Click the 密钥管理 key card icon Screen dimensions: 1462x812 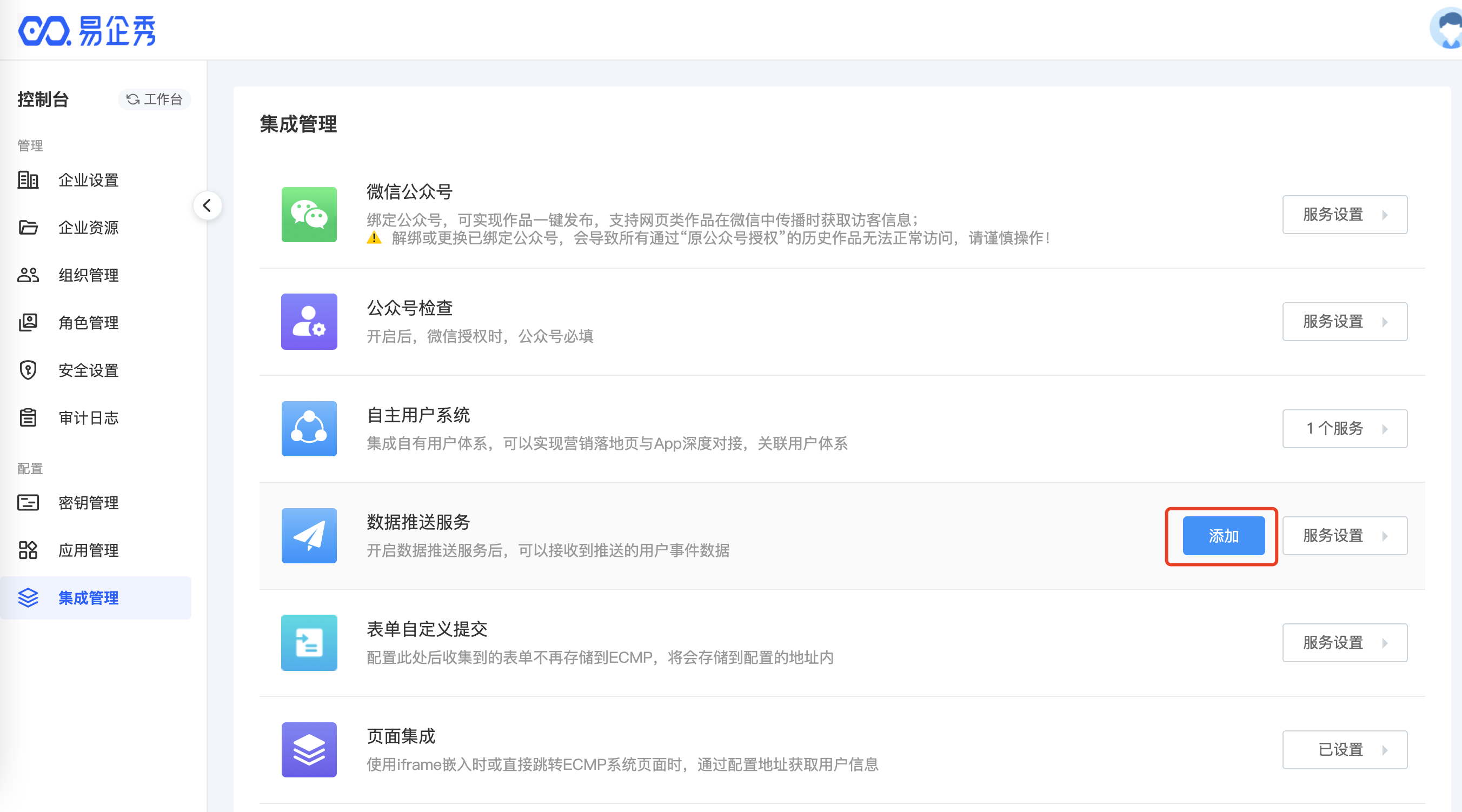pyautogui.click(x=28, y=502)
